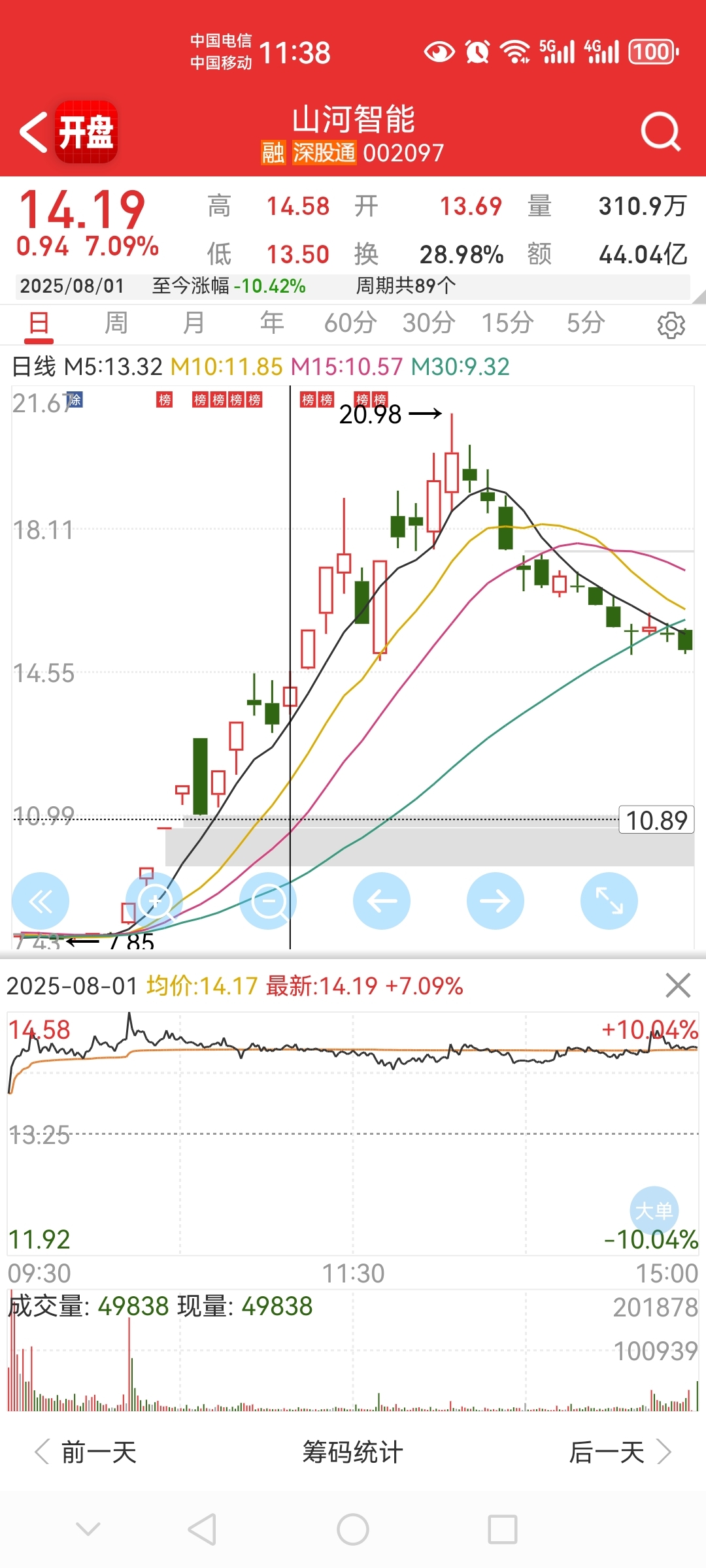The image size is (706, 1568).
Task: Switch to 周 weekly tab
Action: click(116, 323)
